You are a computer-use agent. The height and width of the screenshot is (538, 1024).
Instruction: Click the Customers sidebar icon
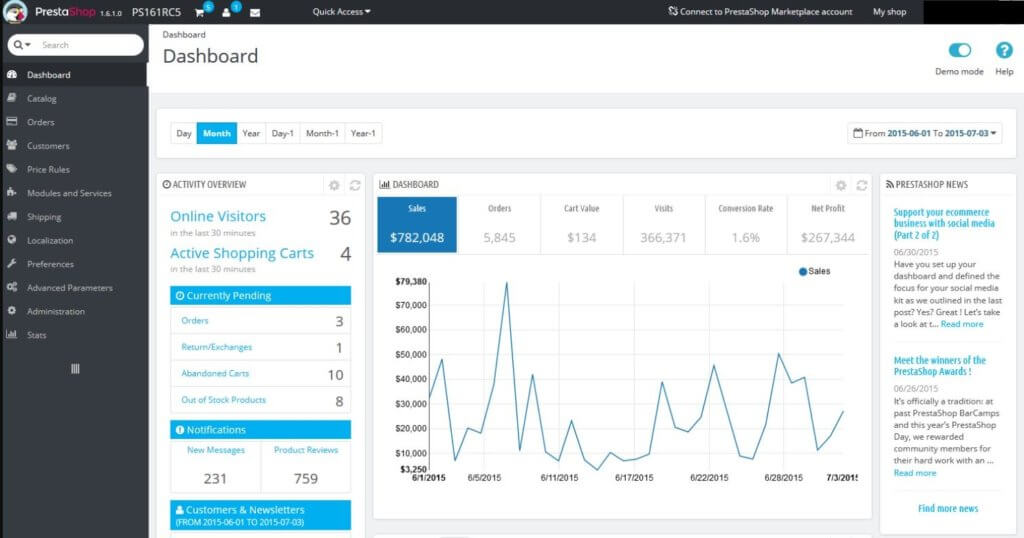coord(12,145)
